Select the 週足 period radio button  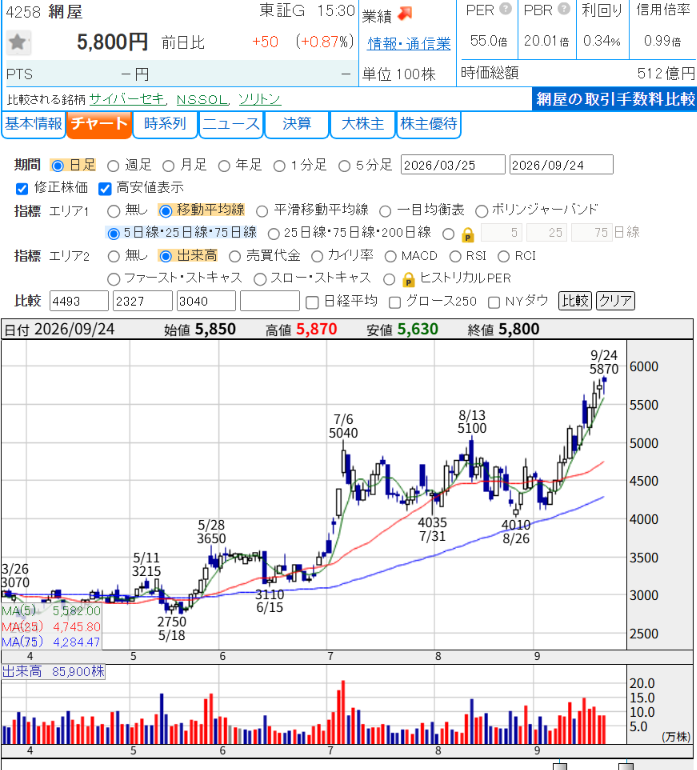click(113, 166)
